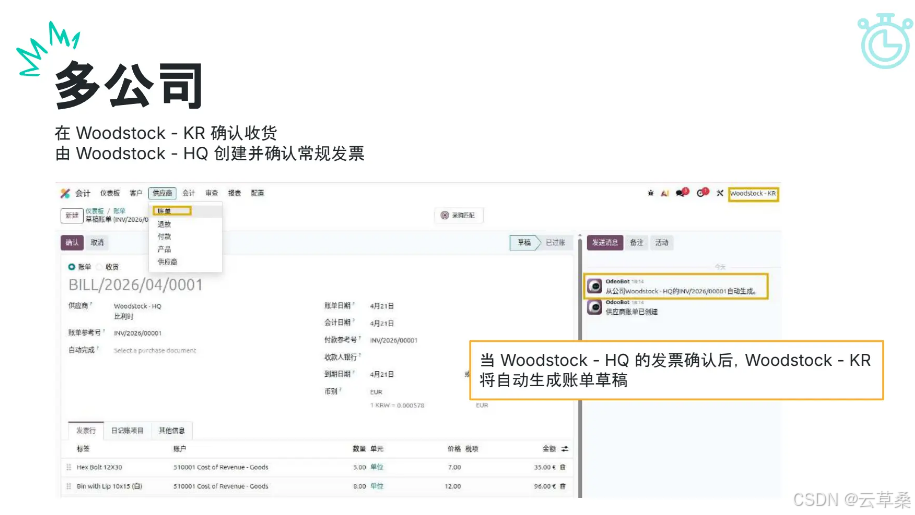The width and height of the screenshot is (915, 515).
Task: Edit the 付款参考号 INV/2026/00001 field
Action: (x=394, y=340)
